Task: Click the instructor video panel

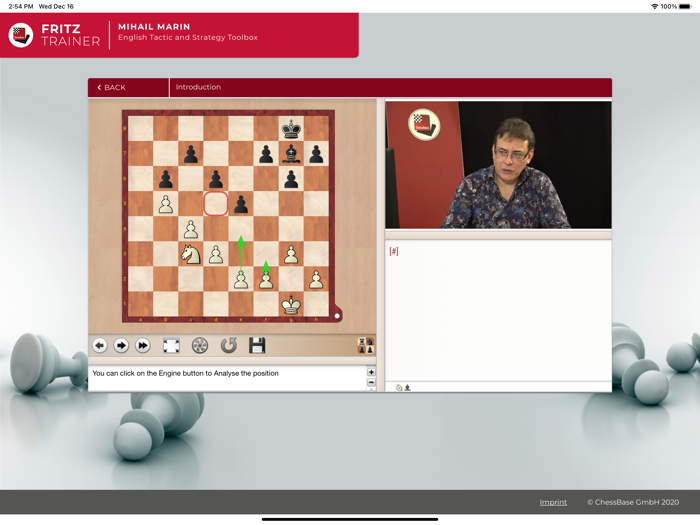Action: click(x=498, y=165)
